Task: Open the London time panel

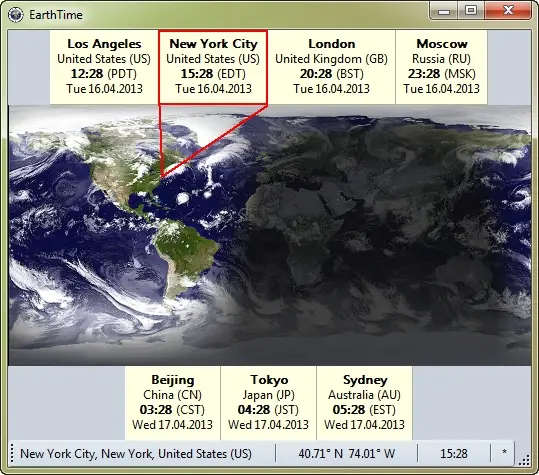Action: click(x=331, y=67)
